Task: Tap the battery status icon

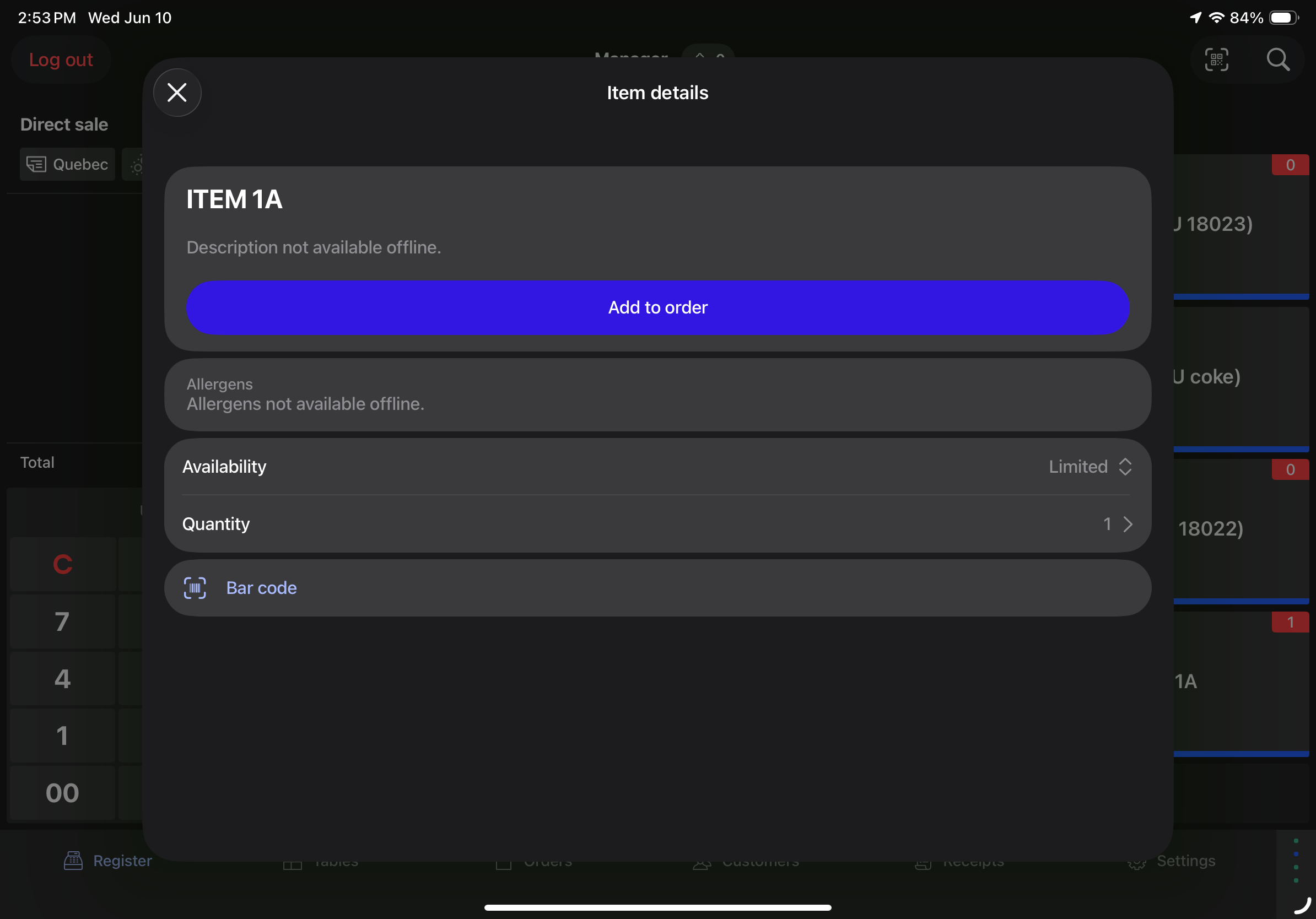Action: coord(1285,18)
